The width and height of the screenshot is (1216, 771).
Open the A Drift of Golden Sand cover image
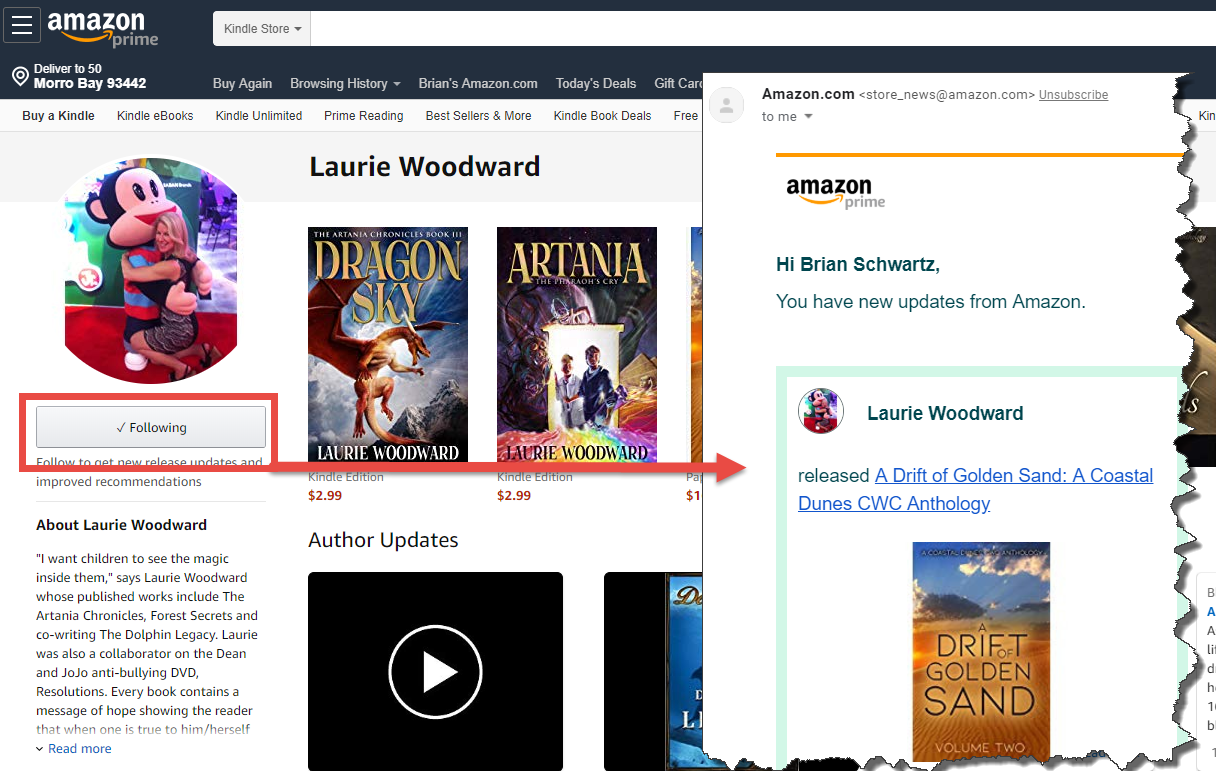coord(981,651)
